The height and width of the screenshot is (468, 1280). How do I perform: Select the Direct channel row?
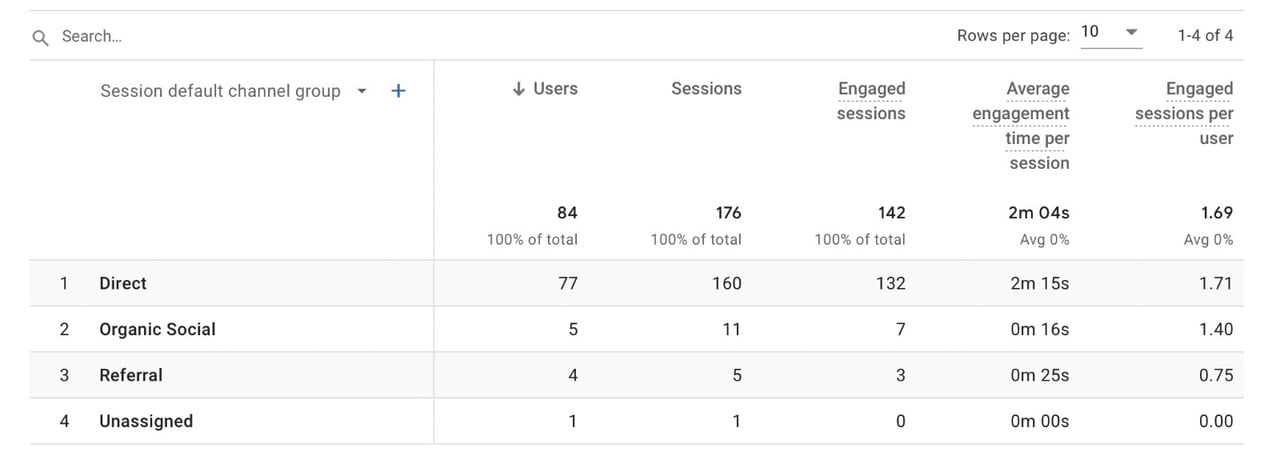(x=637, y=283)
